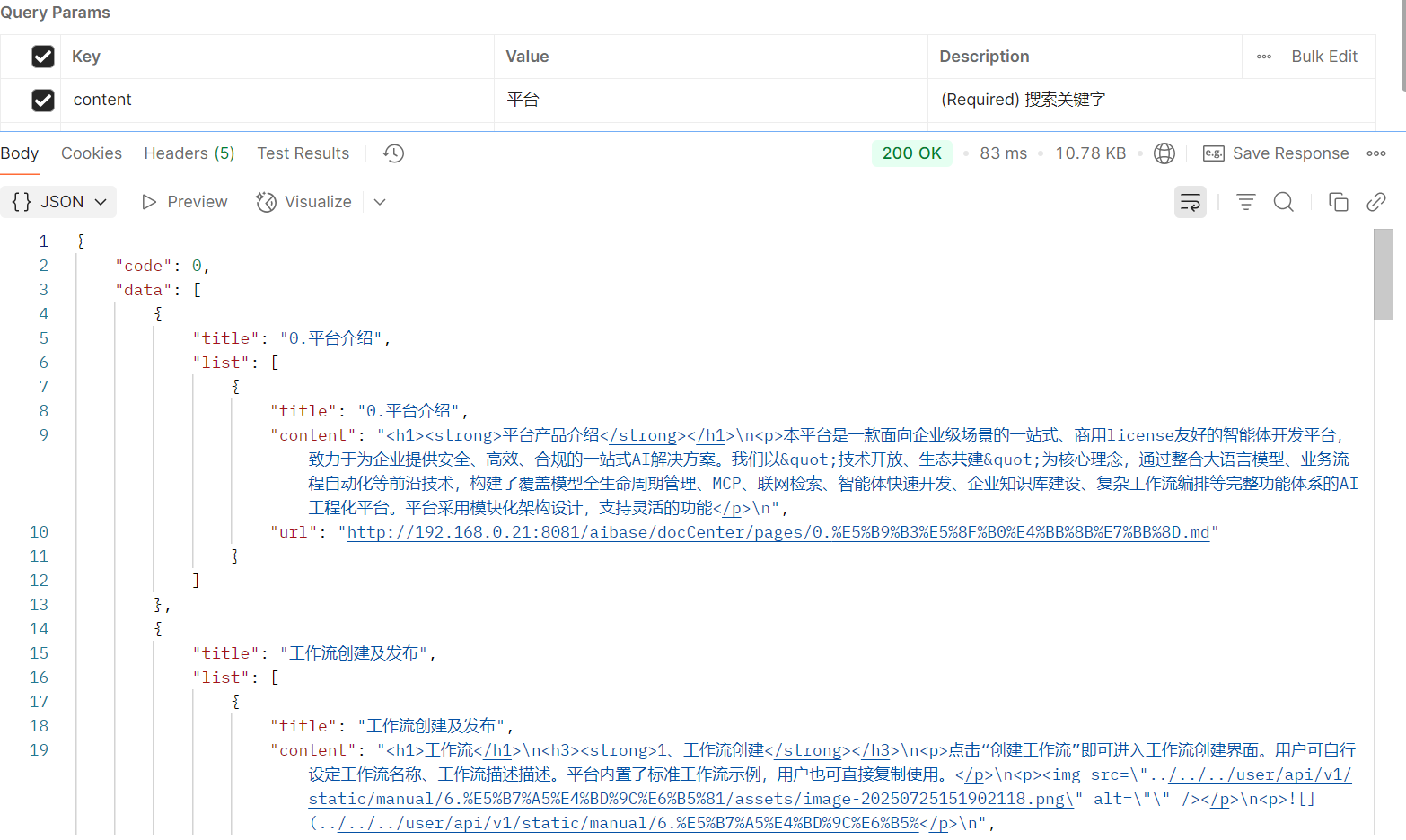Click the "code" key on line 2

[x=144, y=266]
